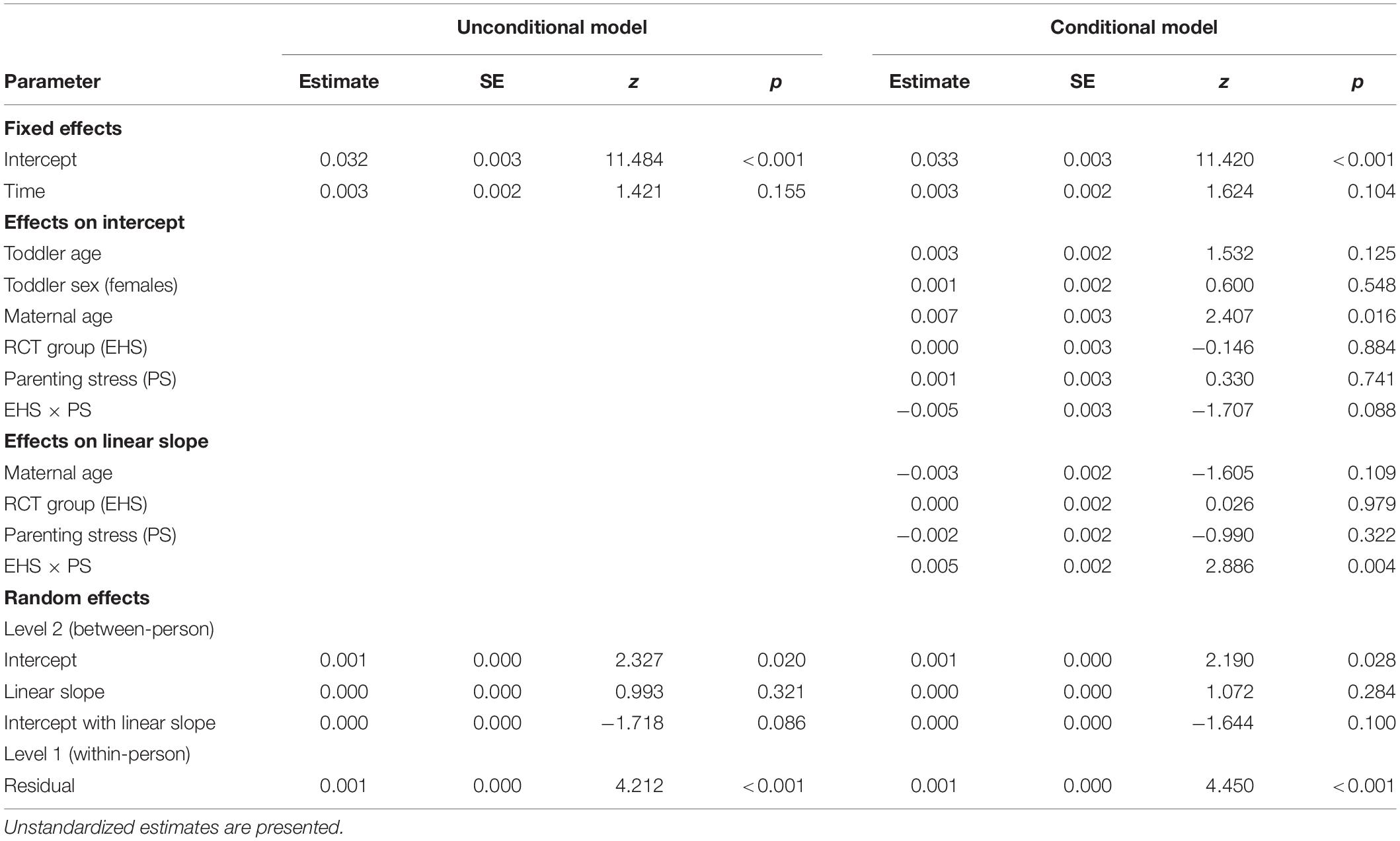This screenshot has width=1400, height=841.
Task: Click the z value 2.886
Action: coord(1229,566)
